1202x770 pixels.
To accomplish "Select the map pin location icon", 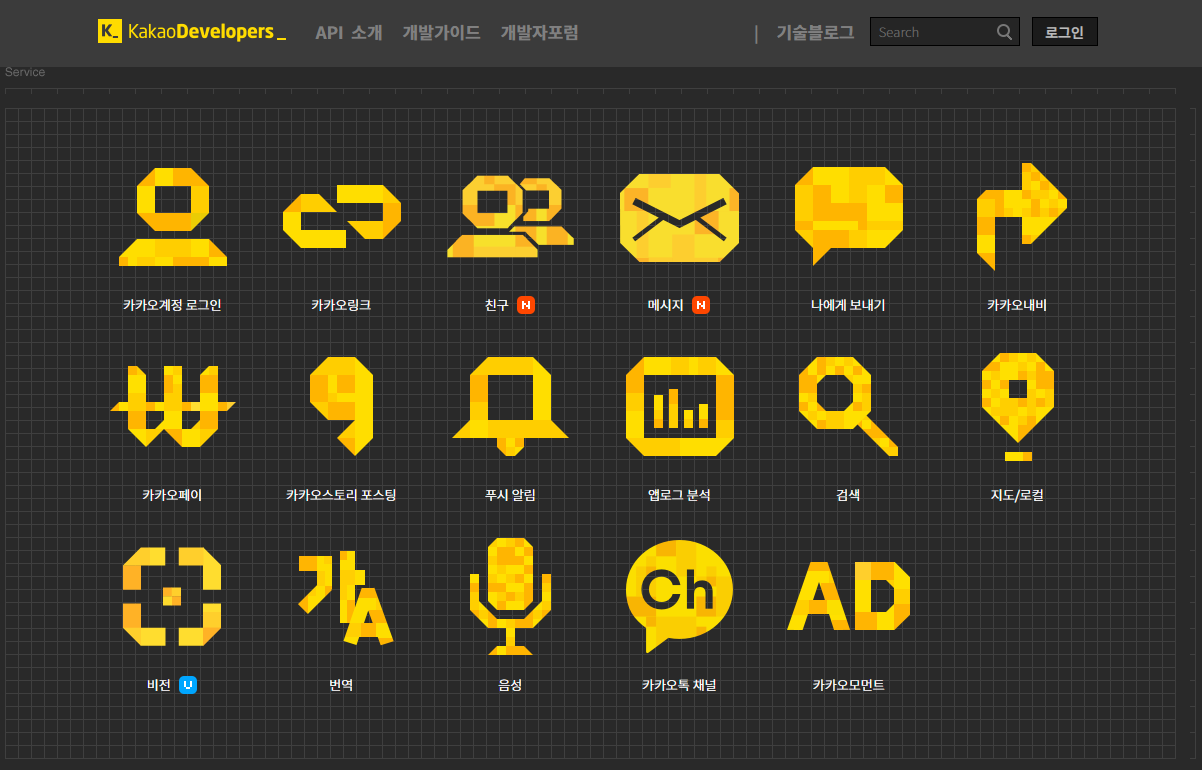I will [x=1018, y=406].
